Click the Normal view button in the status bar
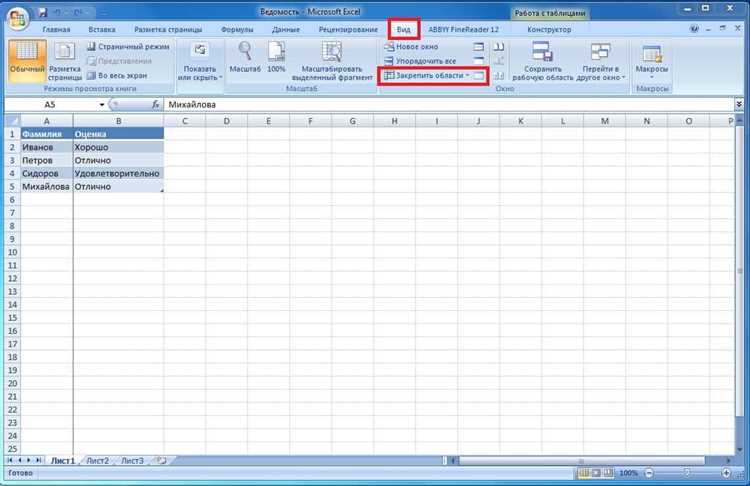Image resolution: width=750 pixels, height=486 pixels. pyautogui.click(x=583, y=473)
